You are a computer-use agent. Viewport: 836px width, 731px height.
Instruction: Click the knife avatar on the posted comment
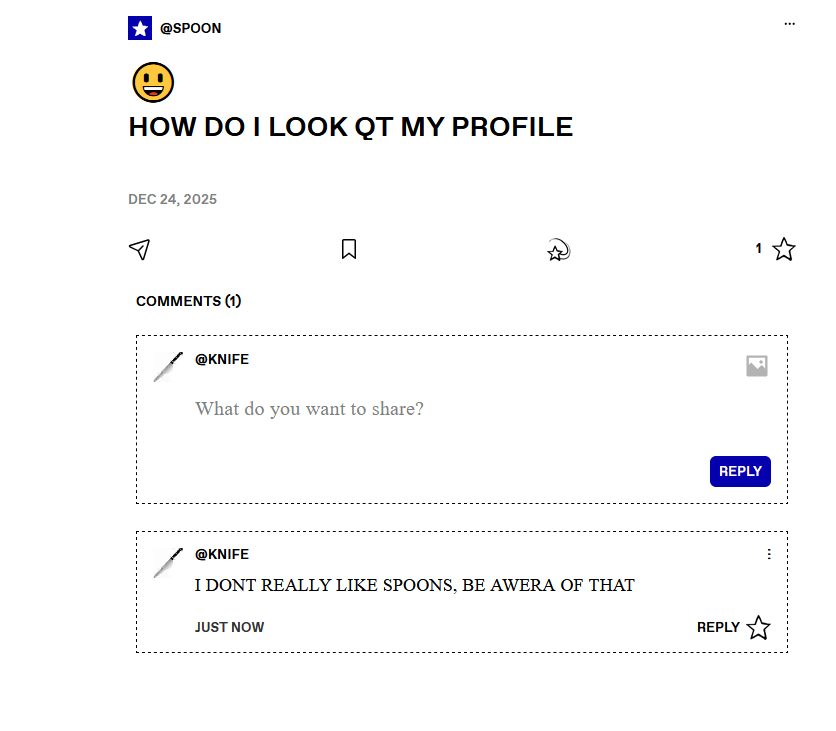[x=168, y=563]
